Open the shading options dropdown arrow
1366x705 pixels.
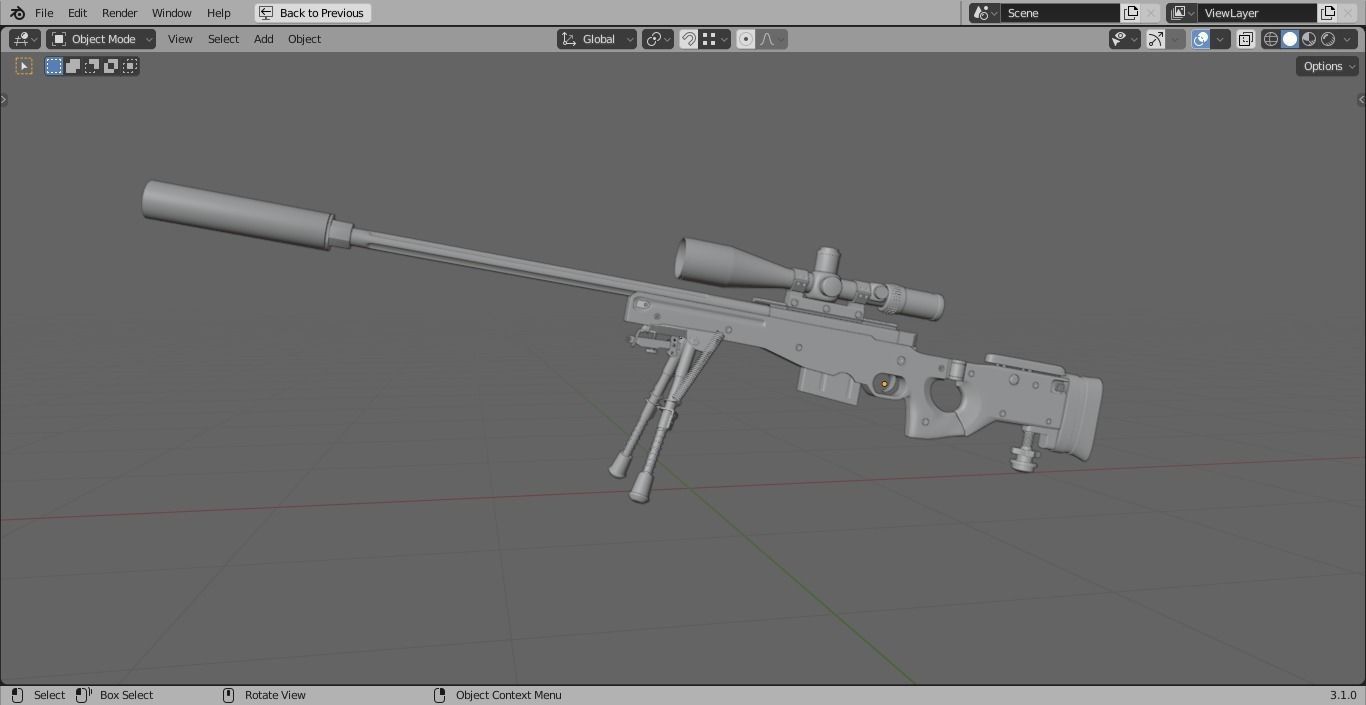(1347, 39)
